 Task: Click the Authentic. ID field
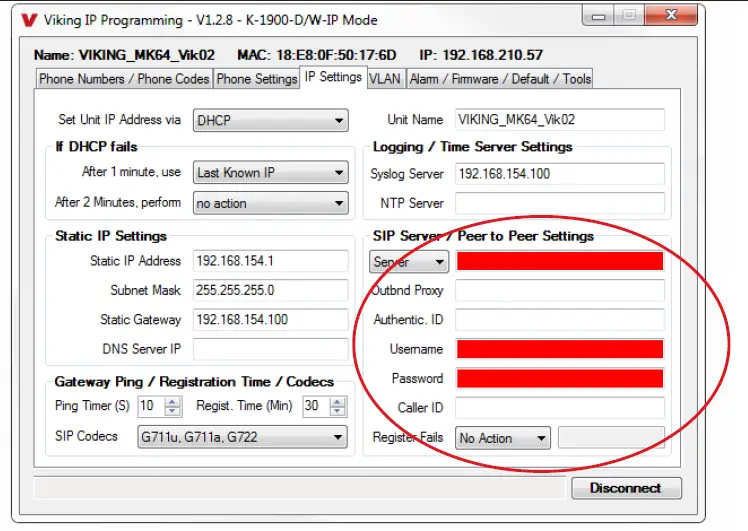click(x=560, y=320)
